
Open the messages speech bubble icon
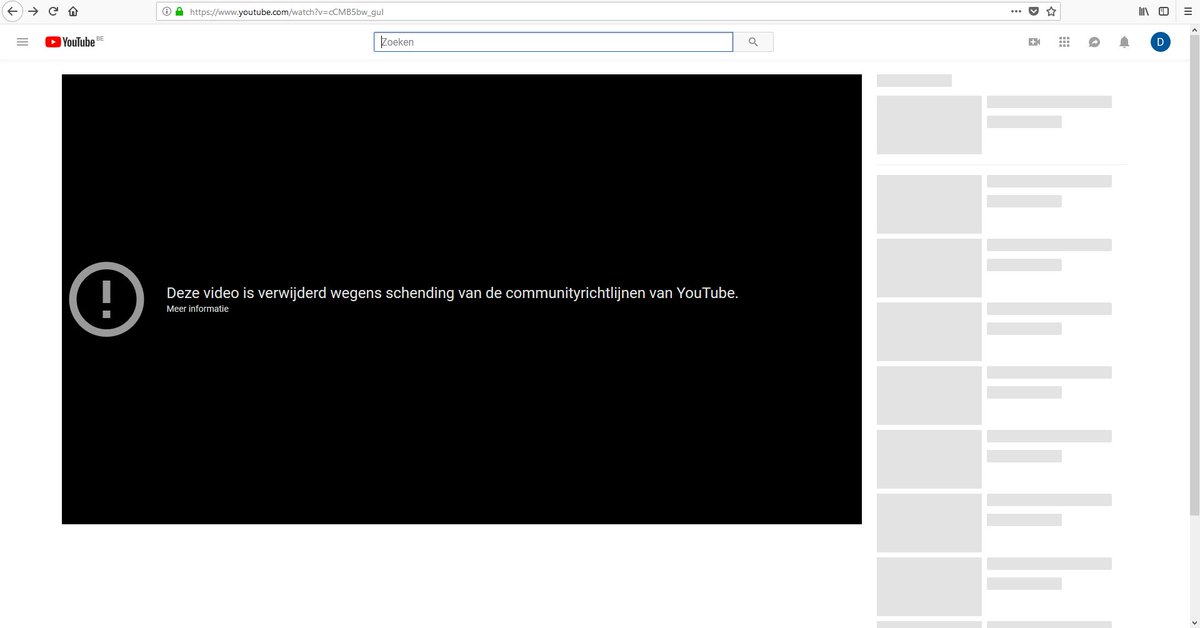1094,42
